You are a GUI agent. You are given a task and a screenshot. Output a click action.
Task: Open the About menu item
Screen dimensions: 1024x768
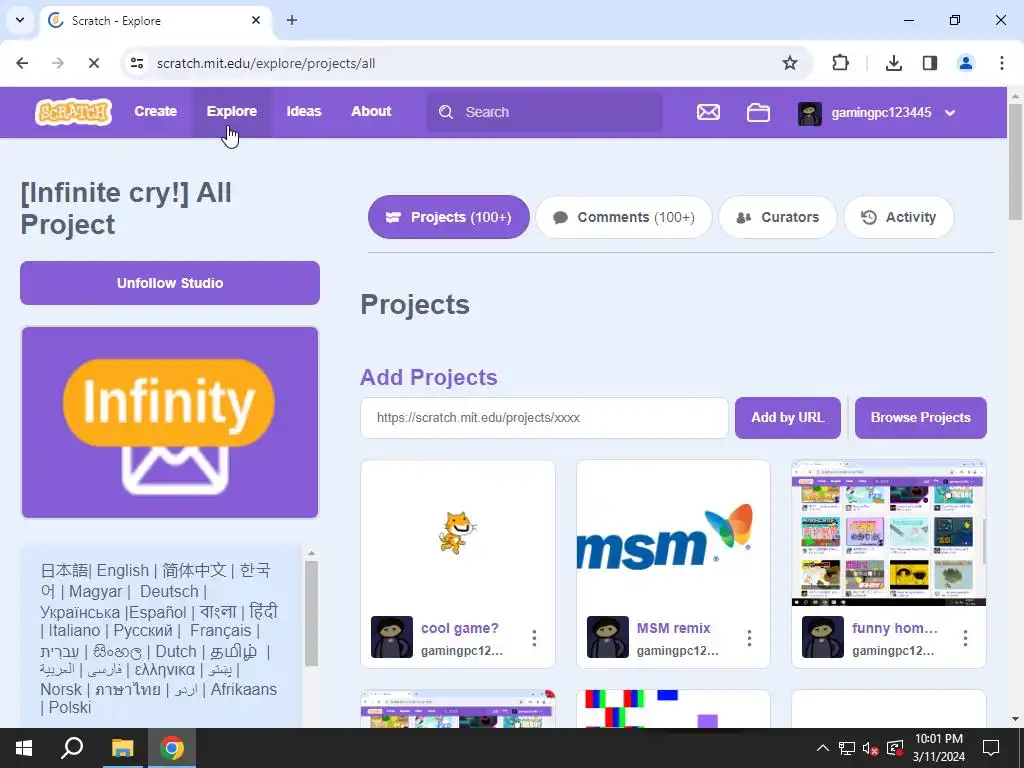tap(371, 112)
